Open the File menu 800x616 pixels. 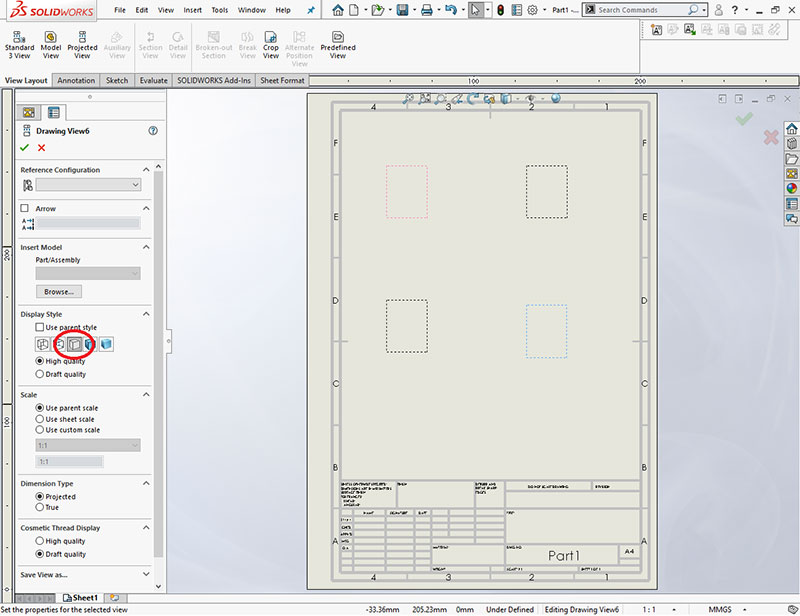(120, 10)
